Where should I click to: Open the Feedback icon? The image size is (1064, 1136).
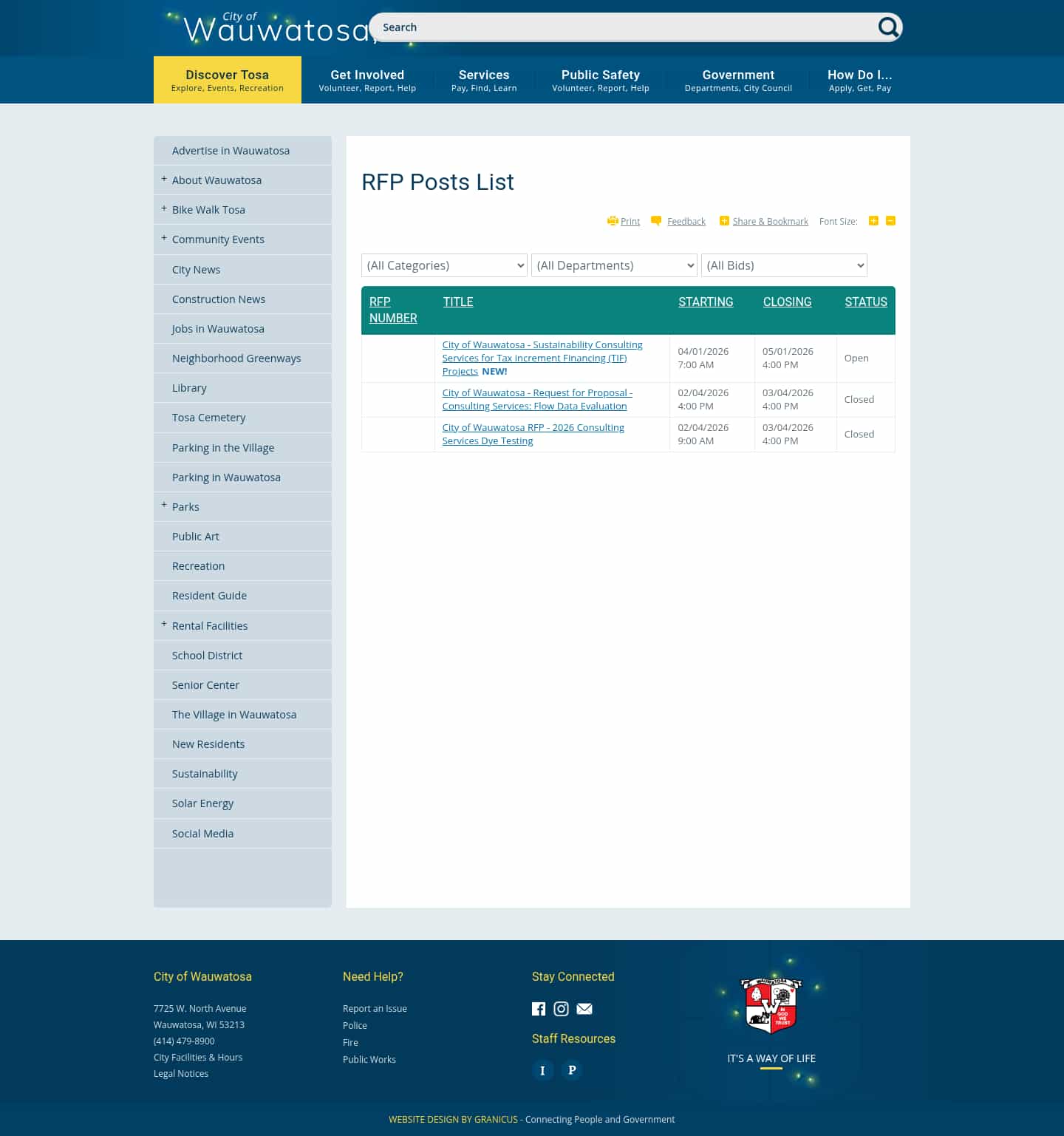pos(656,220)
